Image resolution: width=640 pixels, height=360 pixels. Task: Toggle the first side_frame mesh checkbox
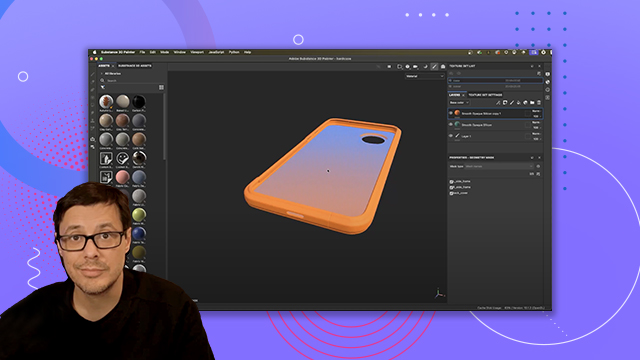click(451, 181)
